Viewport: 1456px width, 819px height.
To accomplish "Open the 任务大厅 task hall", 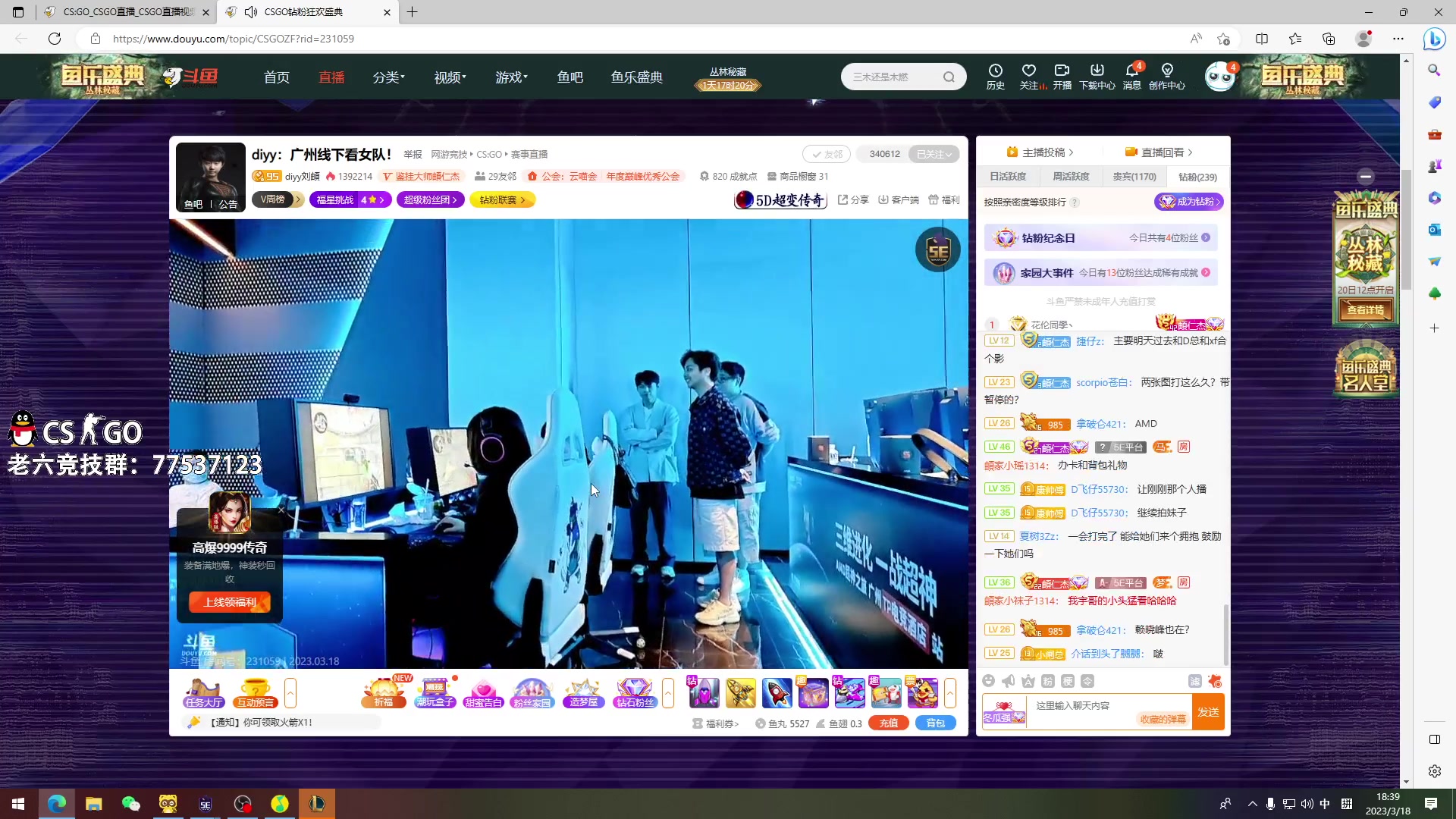I will tap(202, 692).
